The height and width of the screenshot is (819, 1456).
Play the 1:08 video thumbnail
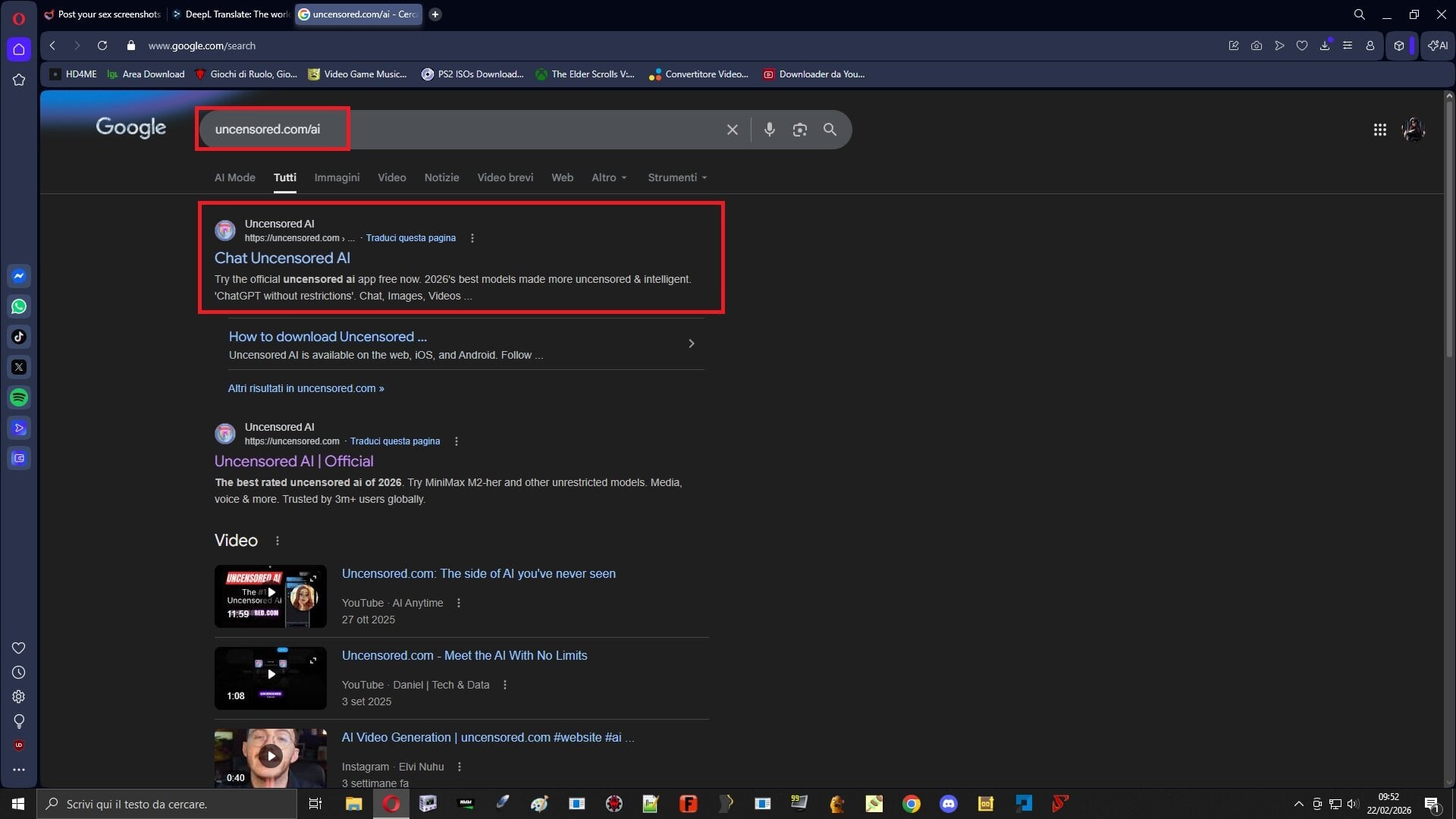[271, 678]
